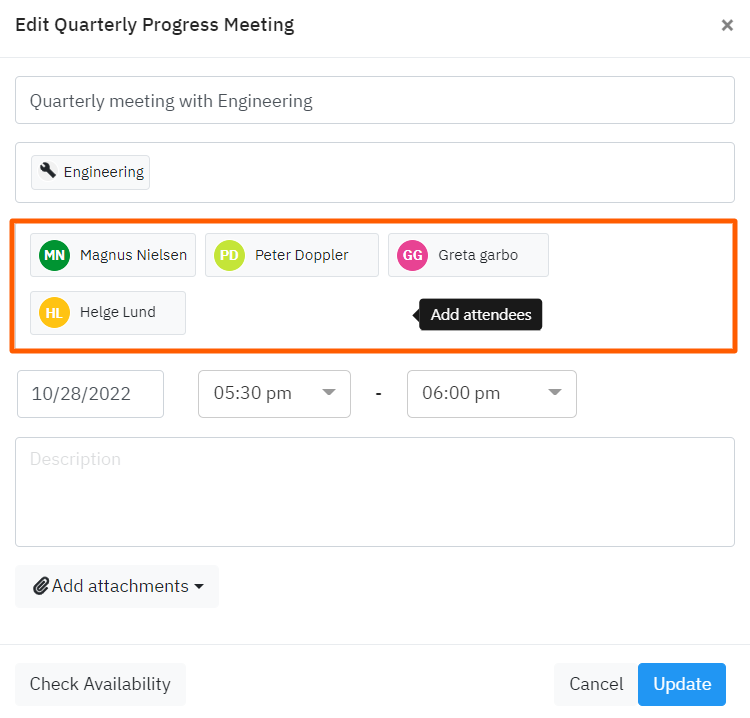Click into the Description text area

pos(375,491)
